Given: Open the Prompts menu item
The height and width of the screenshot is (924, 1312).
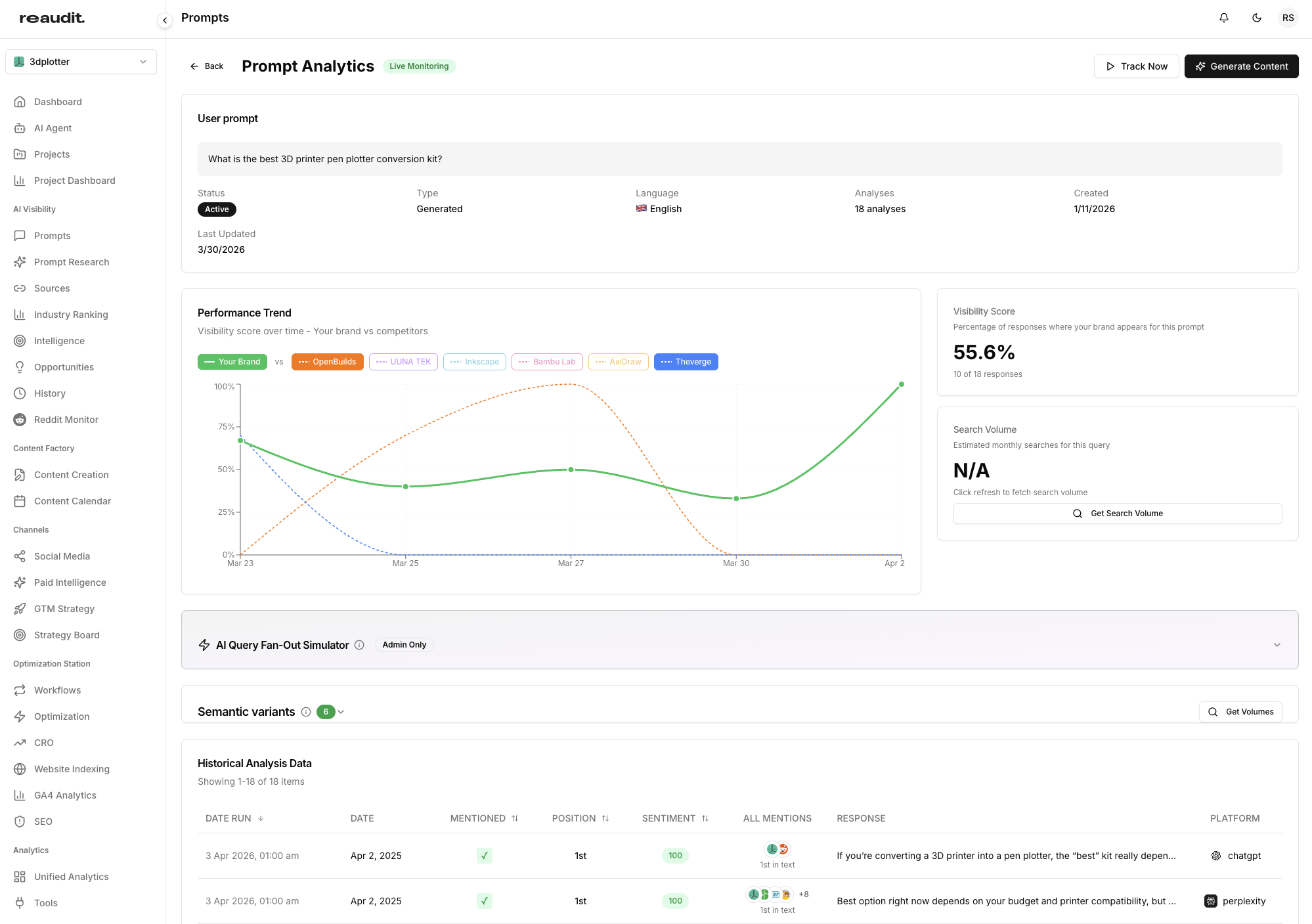Looking at the screenshot, I should pyautogui.click(x=52, y=235).
